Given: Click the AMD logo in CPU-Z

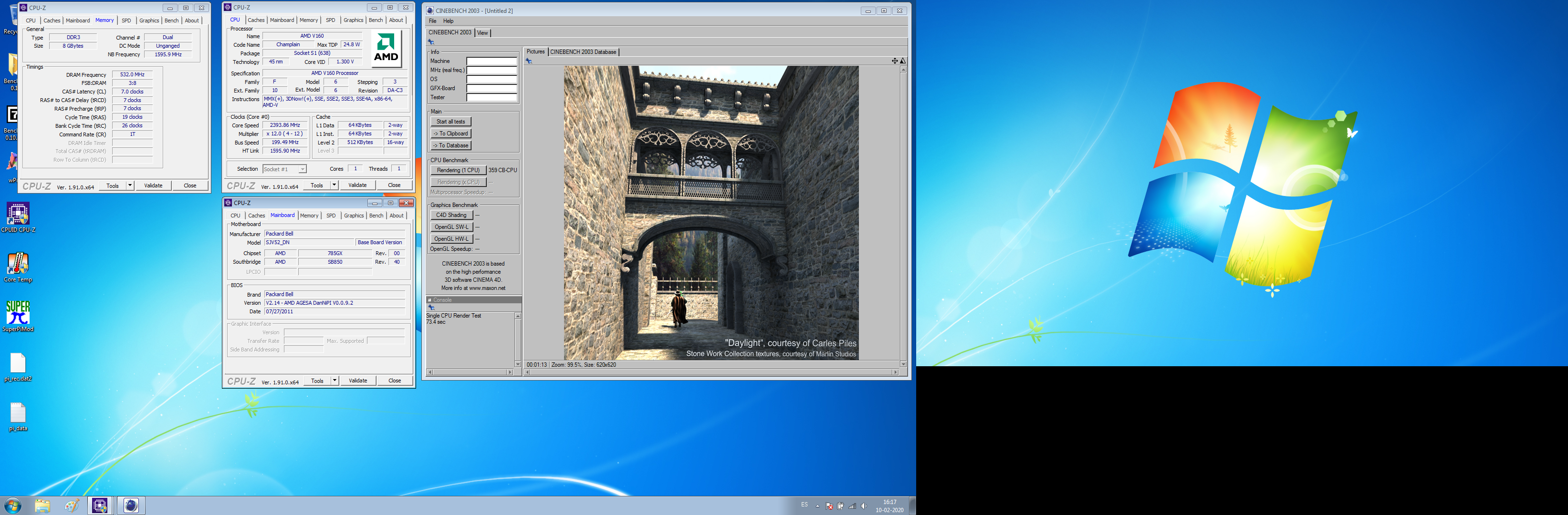Looking at the screenshot, I should tap(386, 49).
